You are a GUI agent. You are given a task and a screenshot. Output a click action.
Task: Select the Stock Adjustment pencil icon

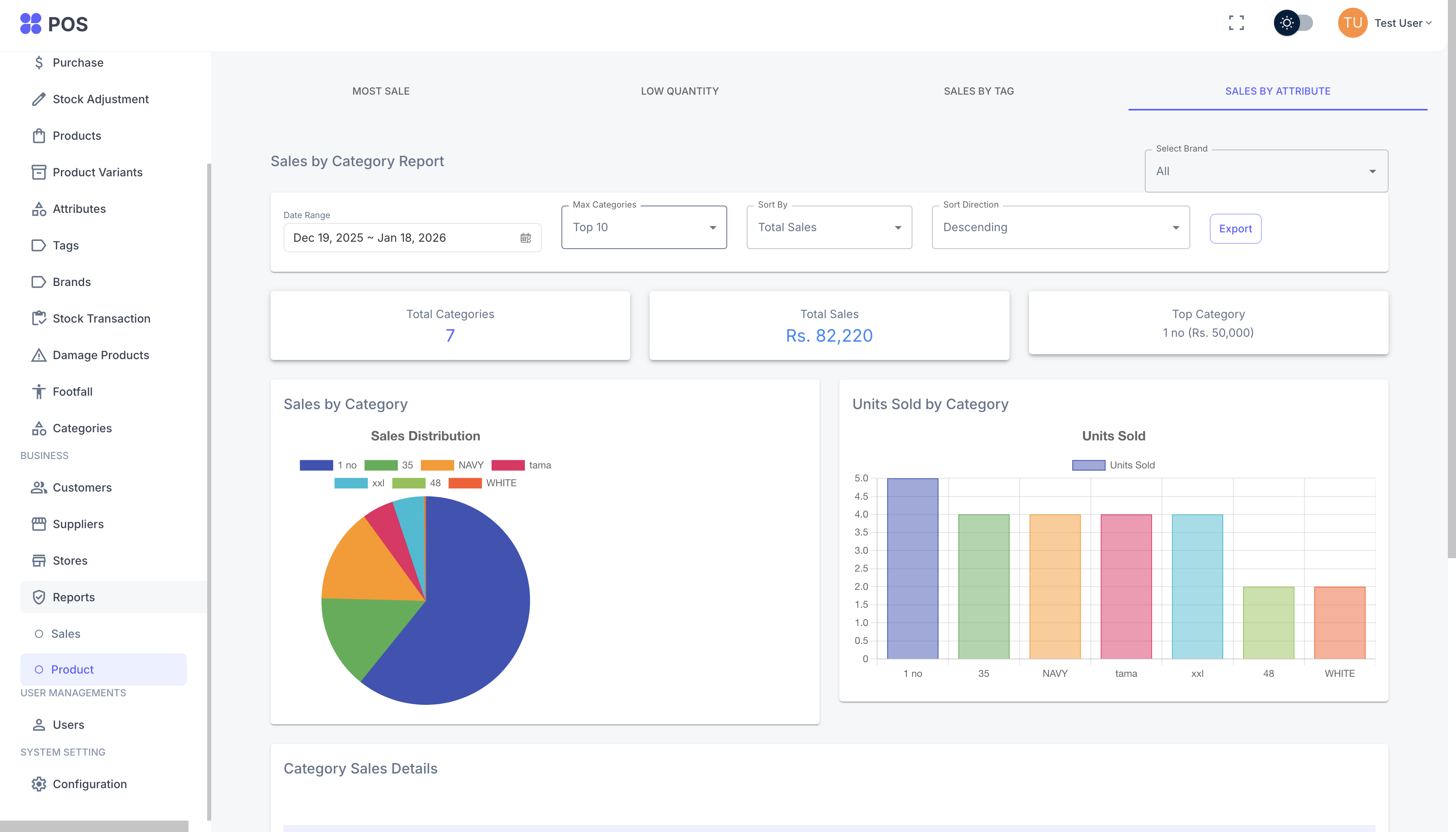click(38, 99)
